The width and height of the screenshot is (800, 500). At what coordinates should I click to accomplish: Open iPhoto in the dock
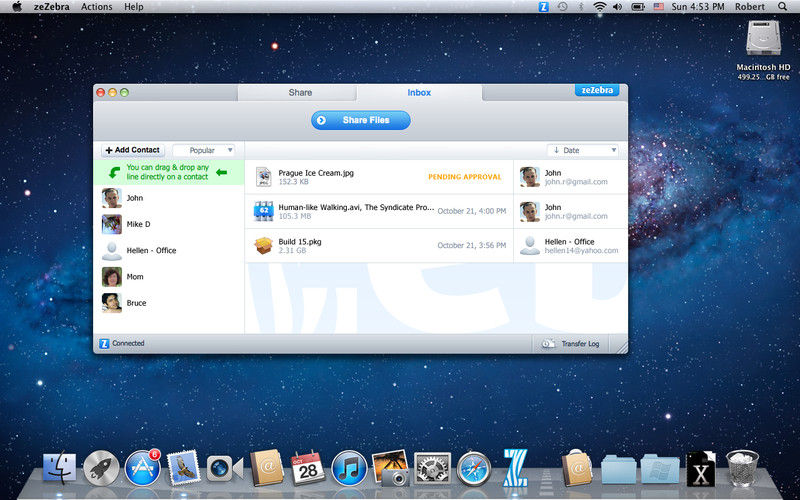(391, 467)
